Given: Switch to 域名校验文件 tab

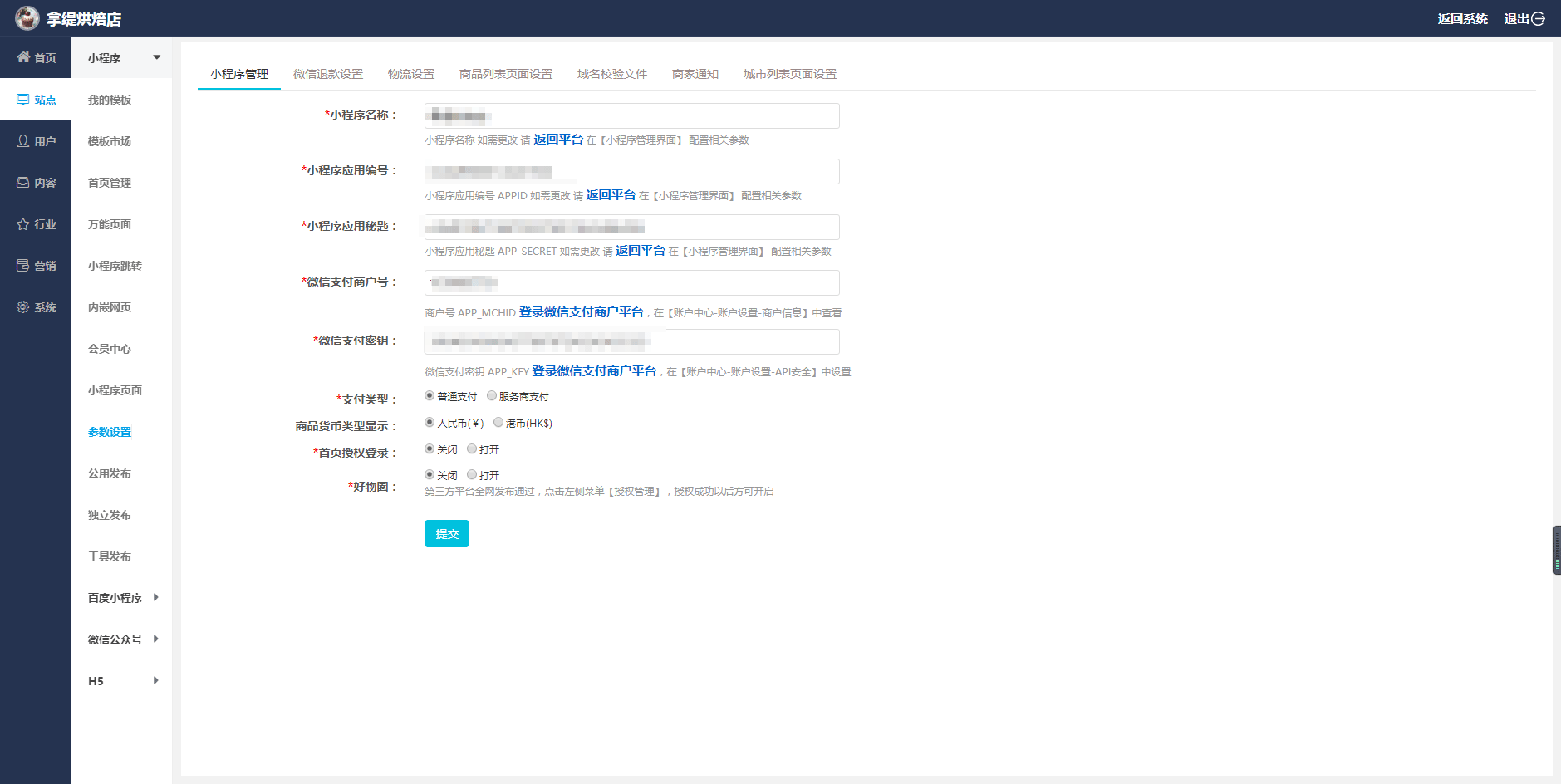Looking at the screenshot, I should [612, 74].
